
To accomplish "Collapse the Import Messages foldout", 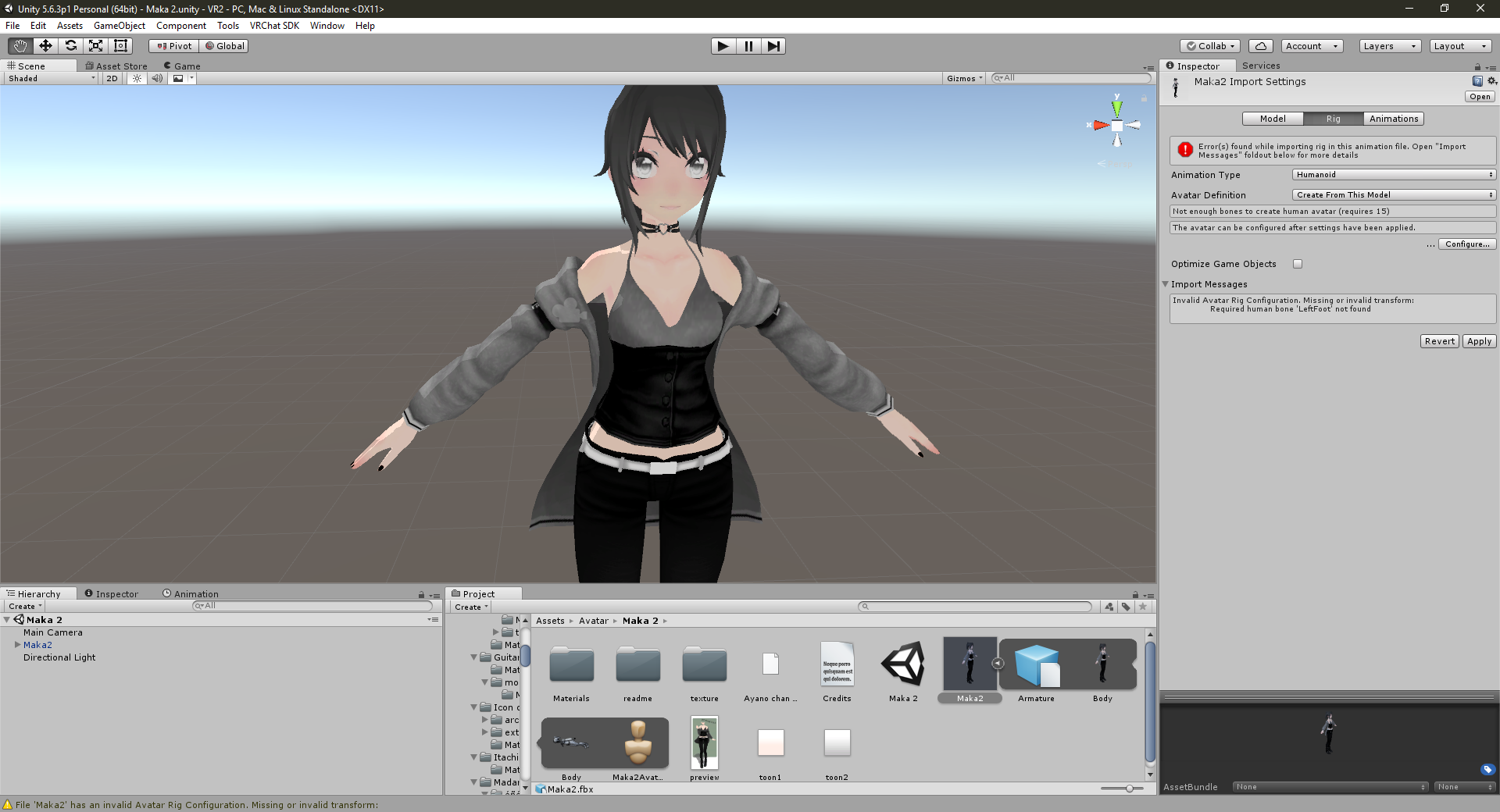I will tap(1165, 284).
